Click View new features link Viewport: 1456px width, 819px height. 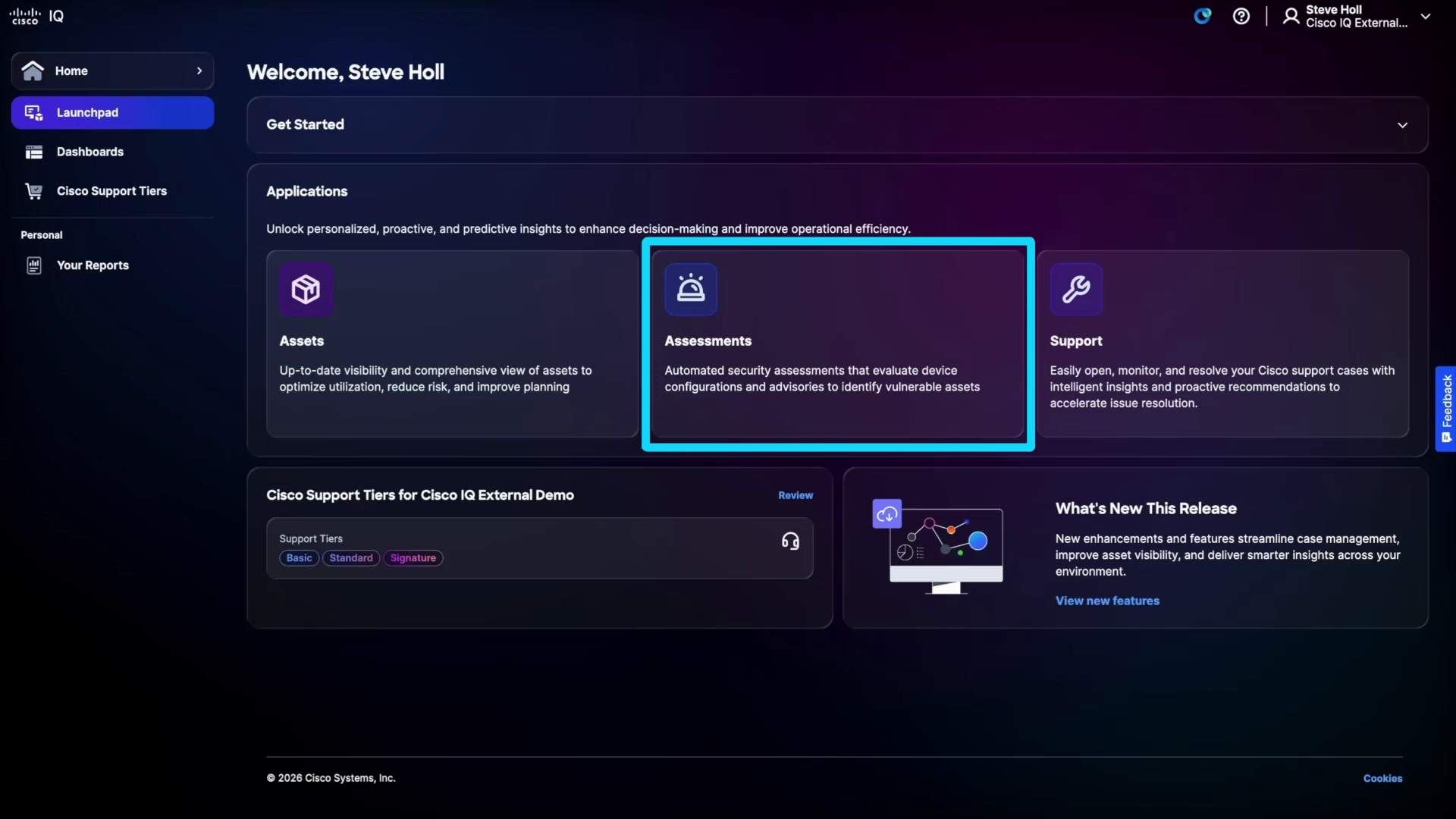[x=1107, y=601]
